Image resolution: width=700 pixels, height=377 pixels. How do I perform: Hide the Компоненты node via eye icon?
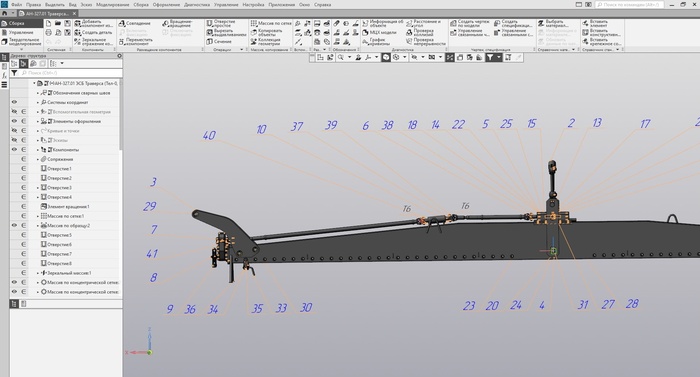(x=14, y=150)
